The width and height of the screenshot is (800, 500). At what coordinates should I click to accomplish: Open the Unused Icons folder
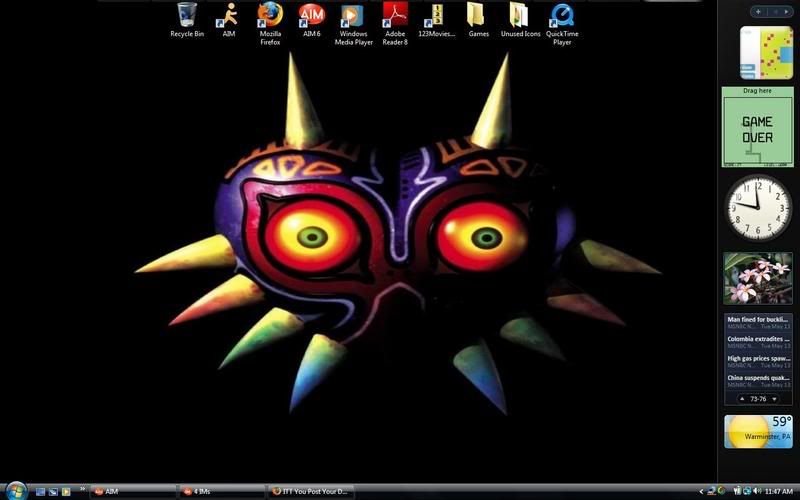520,20
